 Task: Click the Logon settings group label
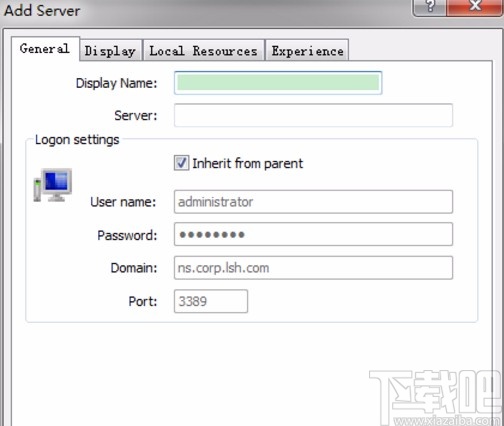(x=77, y=140)
